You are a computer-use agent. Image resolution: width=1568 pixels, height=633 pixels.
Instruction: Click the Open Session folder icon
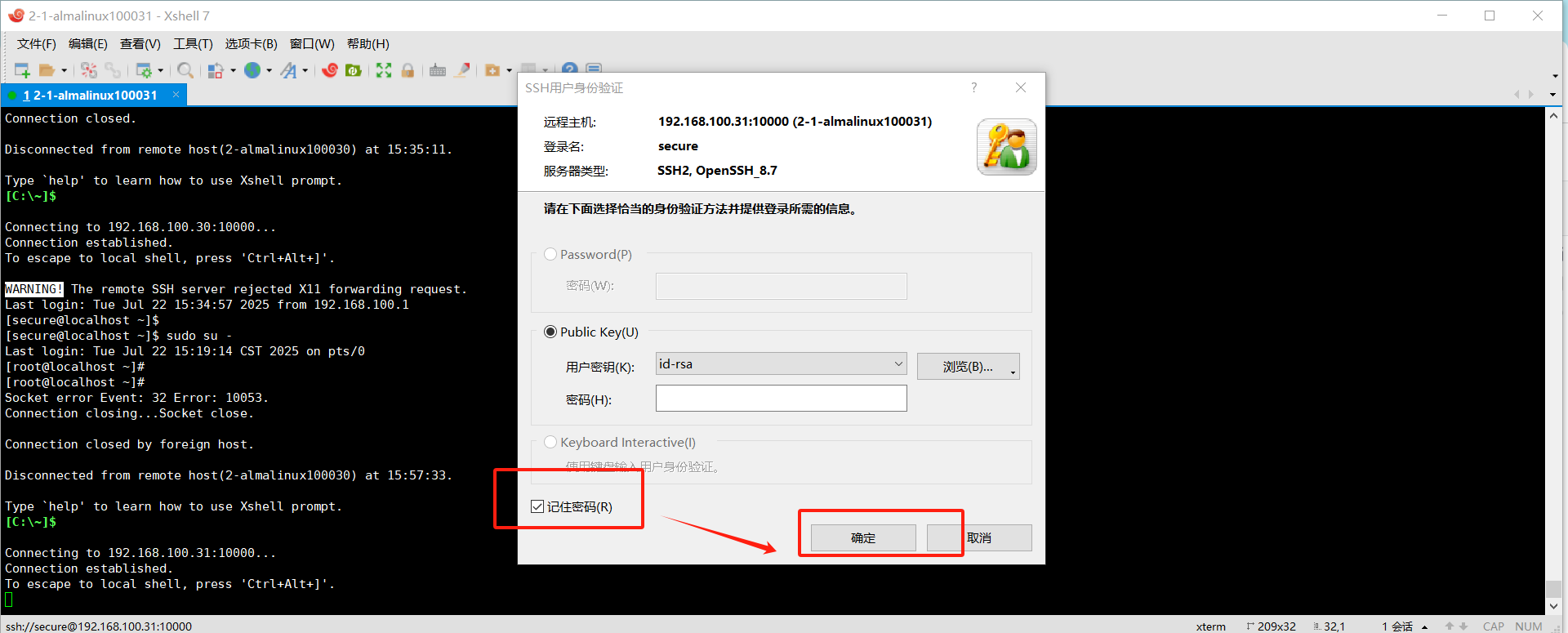(47, 70)
